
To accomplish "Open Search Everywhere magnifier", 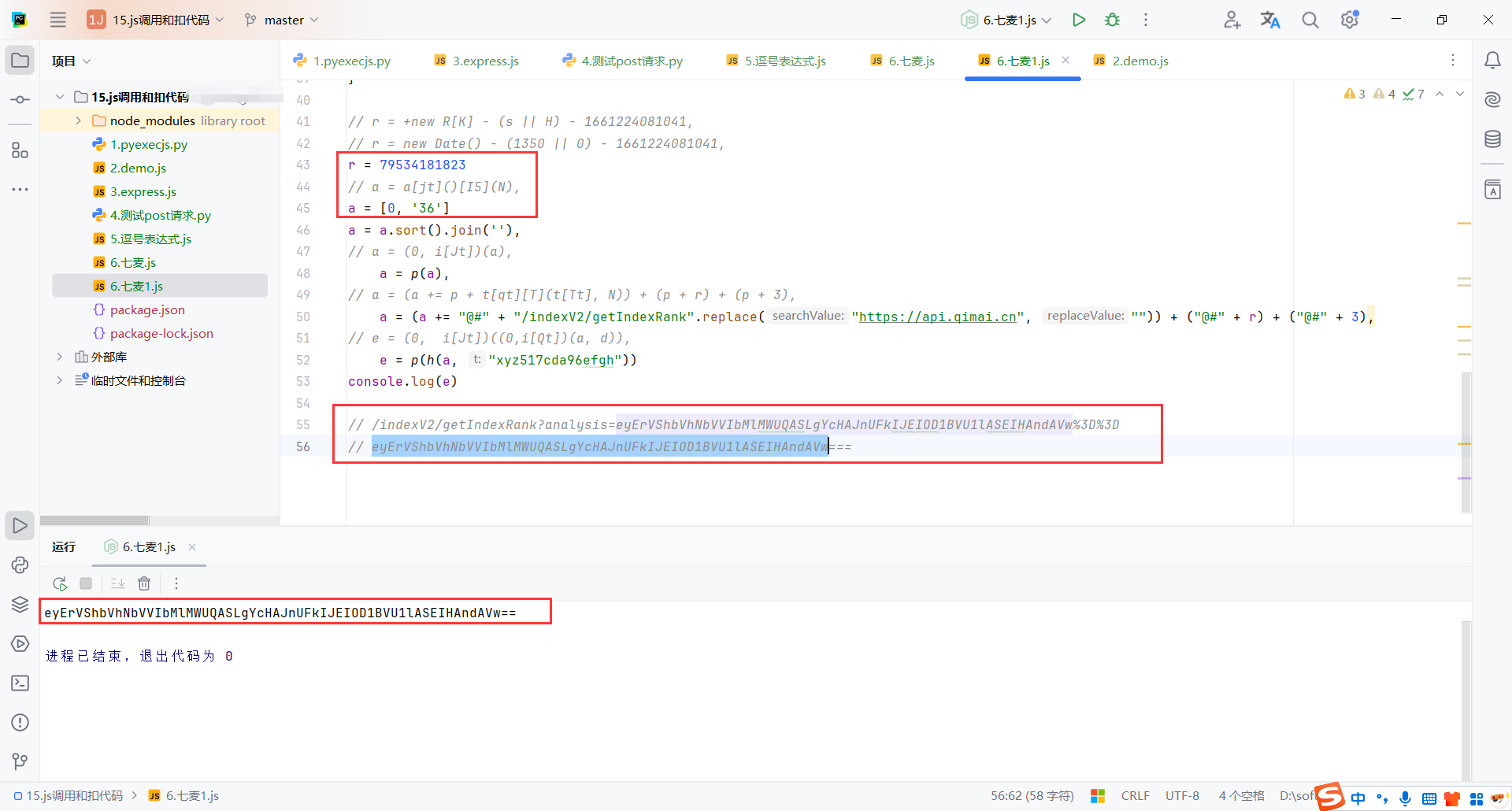I will 1310,20.
